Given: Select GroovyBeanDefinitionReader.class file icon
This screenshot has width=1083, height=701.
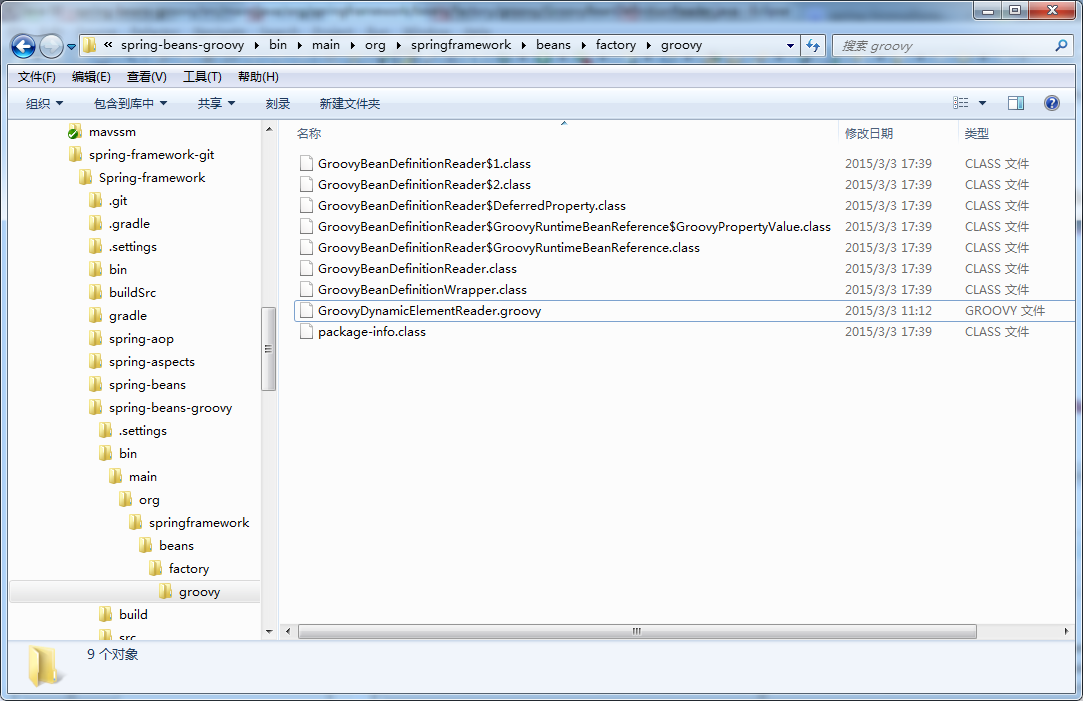Looking at the screenshot, I should coord(306,269).
